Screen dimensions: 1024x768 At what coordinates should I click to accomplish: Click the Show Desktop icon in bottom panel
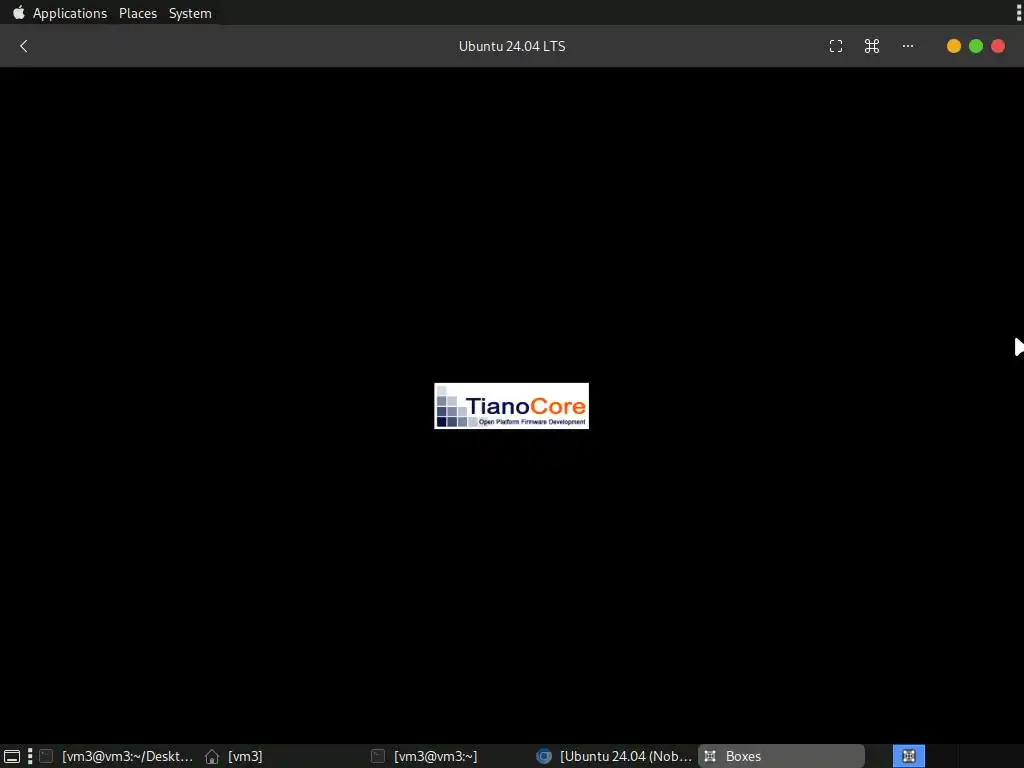[x=12, y=756]
